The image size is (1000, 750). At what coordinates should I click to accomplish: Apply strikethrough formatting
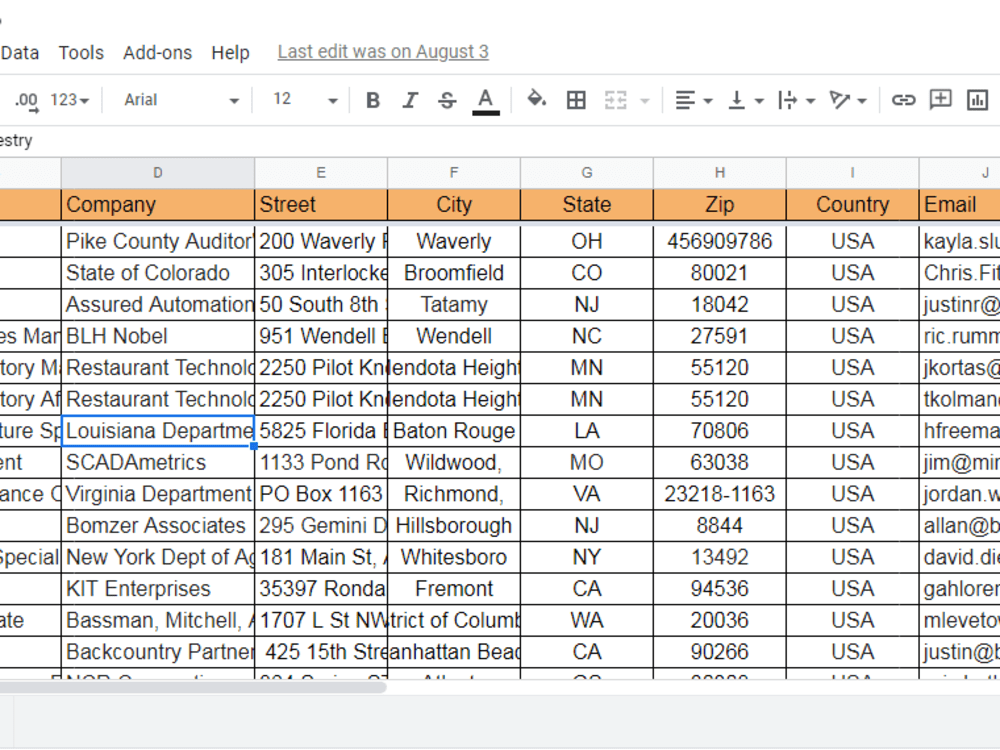pyautogui.click(x=447, y=100)
